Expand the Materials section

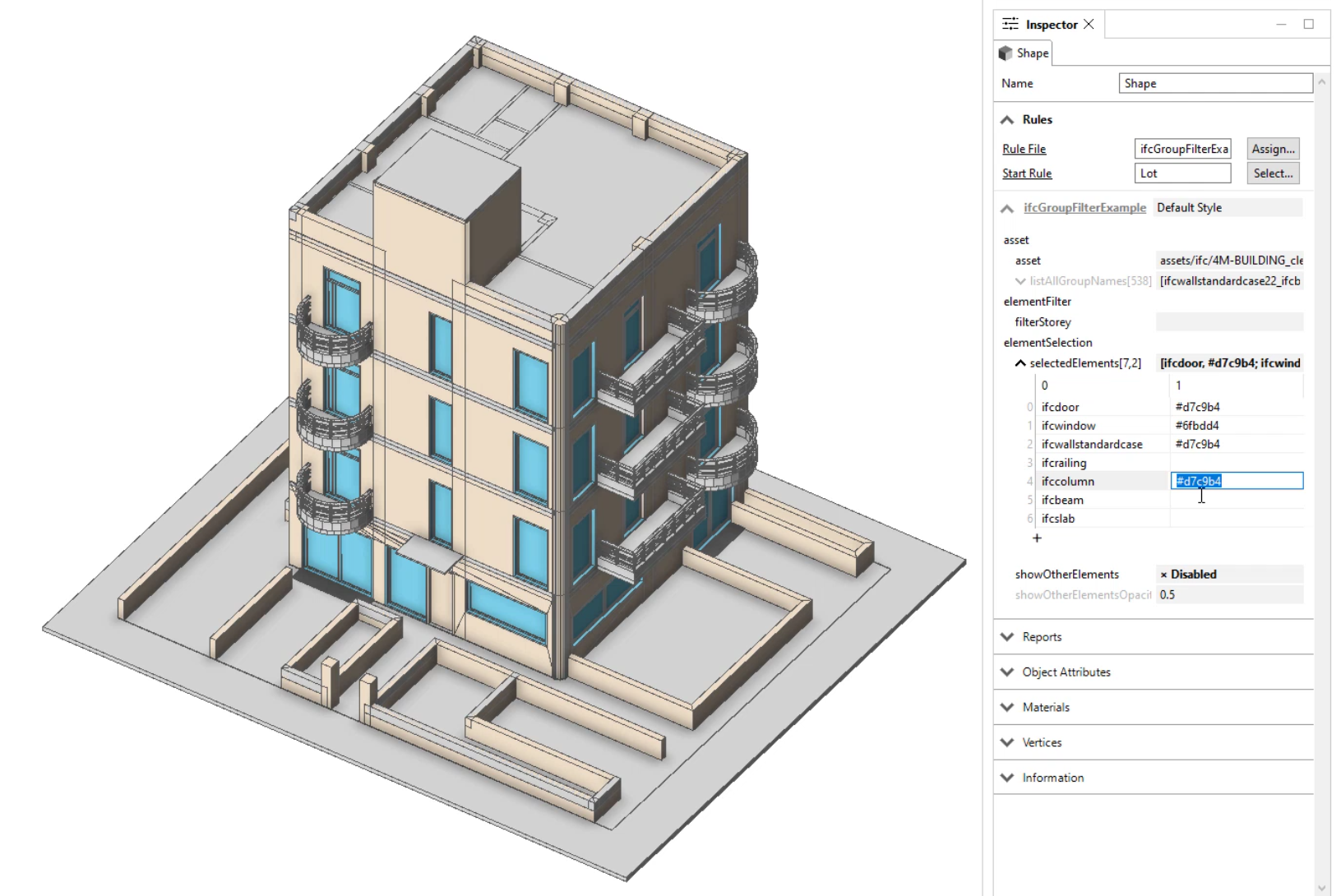[1007, 707]
